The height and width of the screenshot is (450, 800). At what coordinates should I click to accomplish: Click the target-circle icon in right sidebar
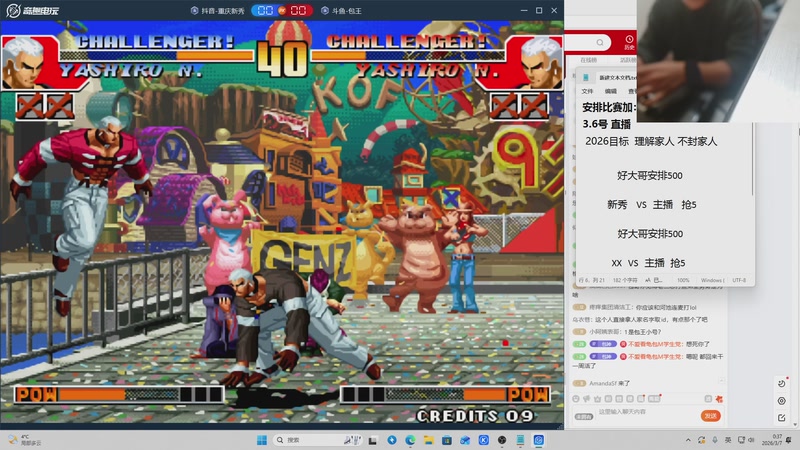pos(782,401)
